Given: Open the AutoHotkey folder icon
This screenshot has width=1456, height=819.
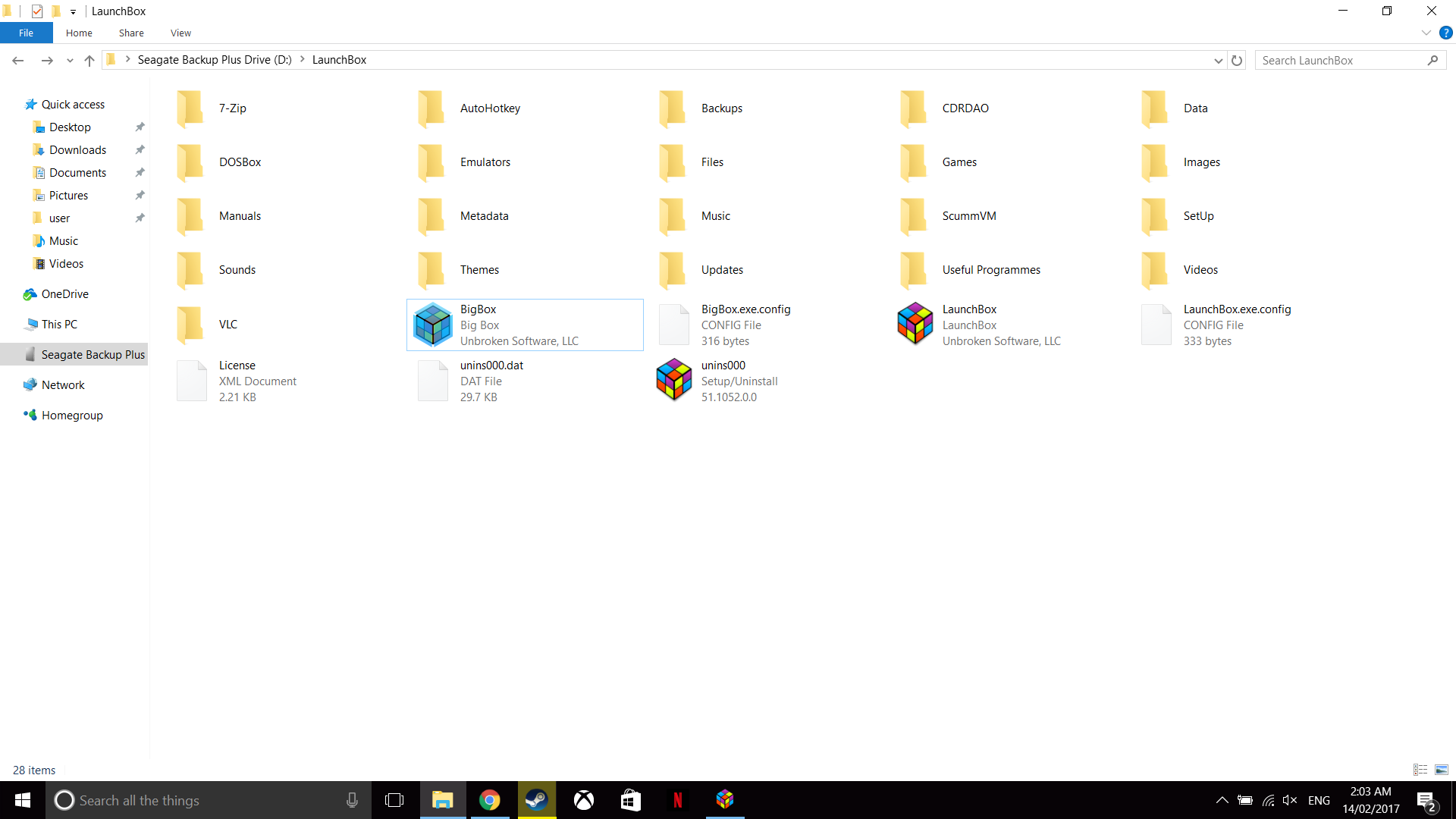Looking at the screenshot, I should coord(431,108).
